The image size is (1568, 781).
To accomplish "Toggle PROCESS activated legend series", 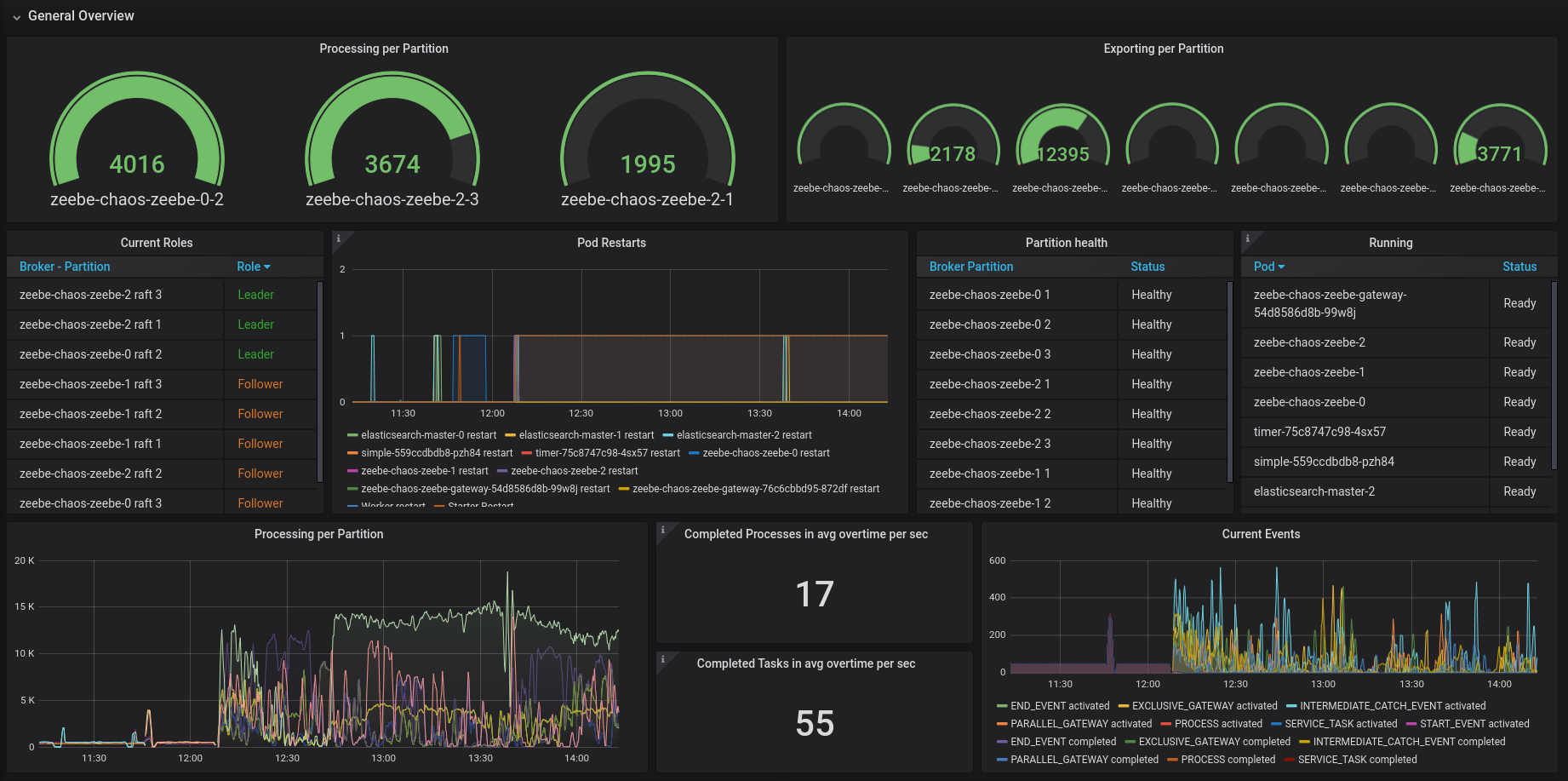I will click(1218, 724).
